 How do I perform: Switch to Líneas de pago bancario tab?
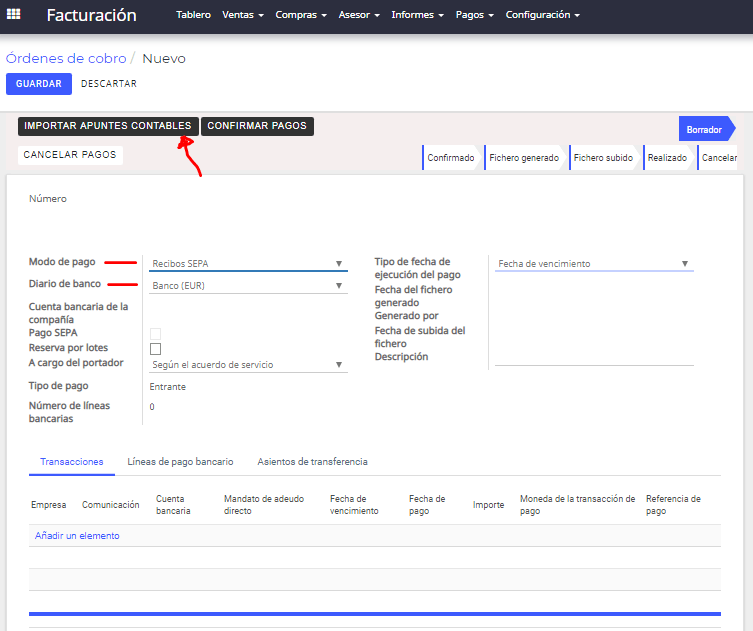[180, 462]
